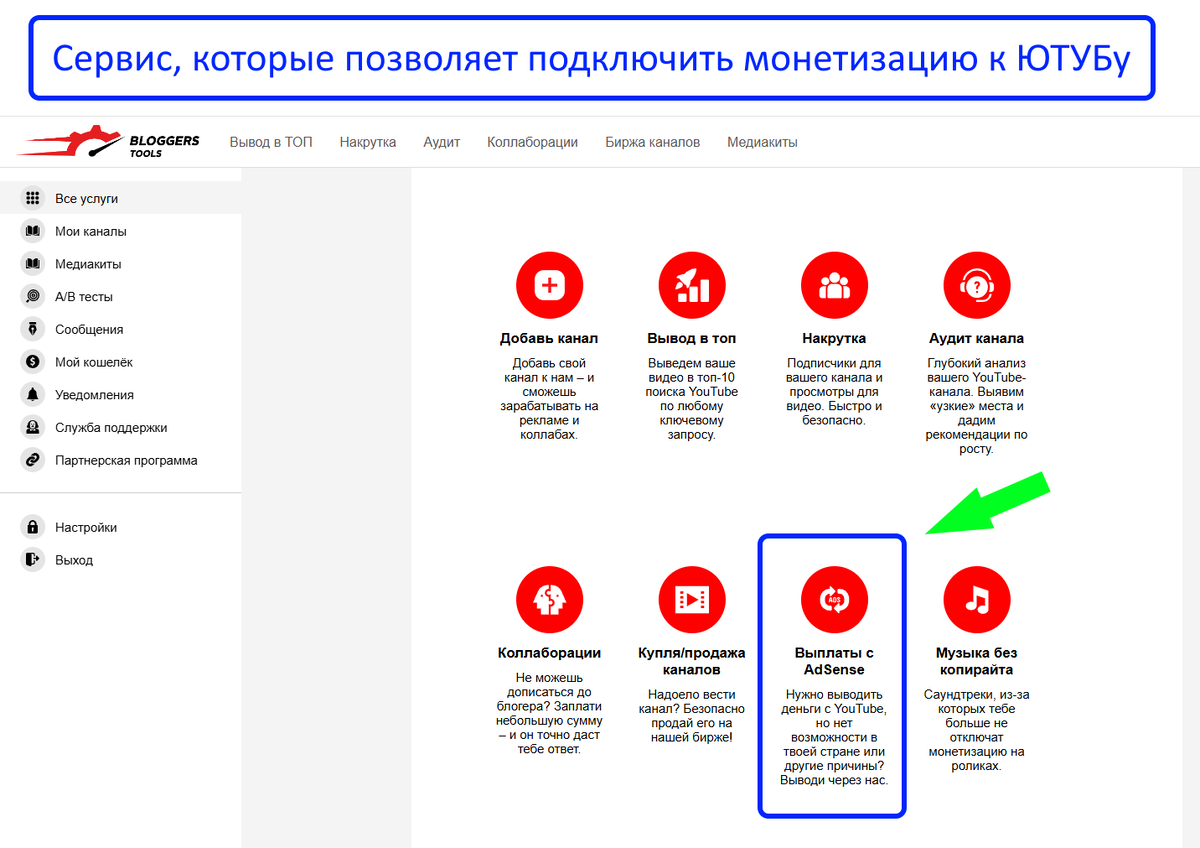Click the Выплаты с AdSense icon
This screenshot has height=848, width=1200.
834,600
